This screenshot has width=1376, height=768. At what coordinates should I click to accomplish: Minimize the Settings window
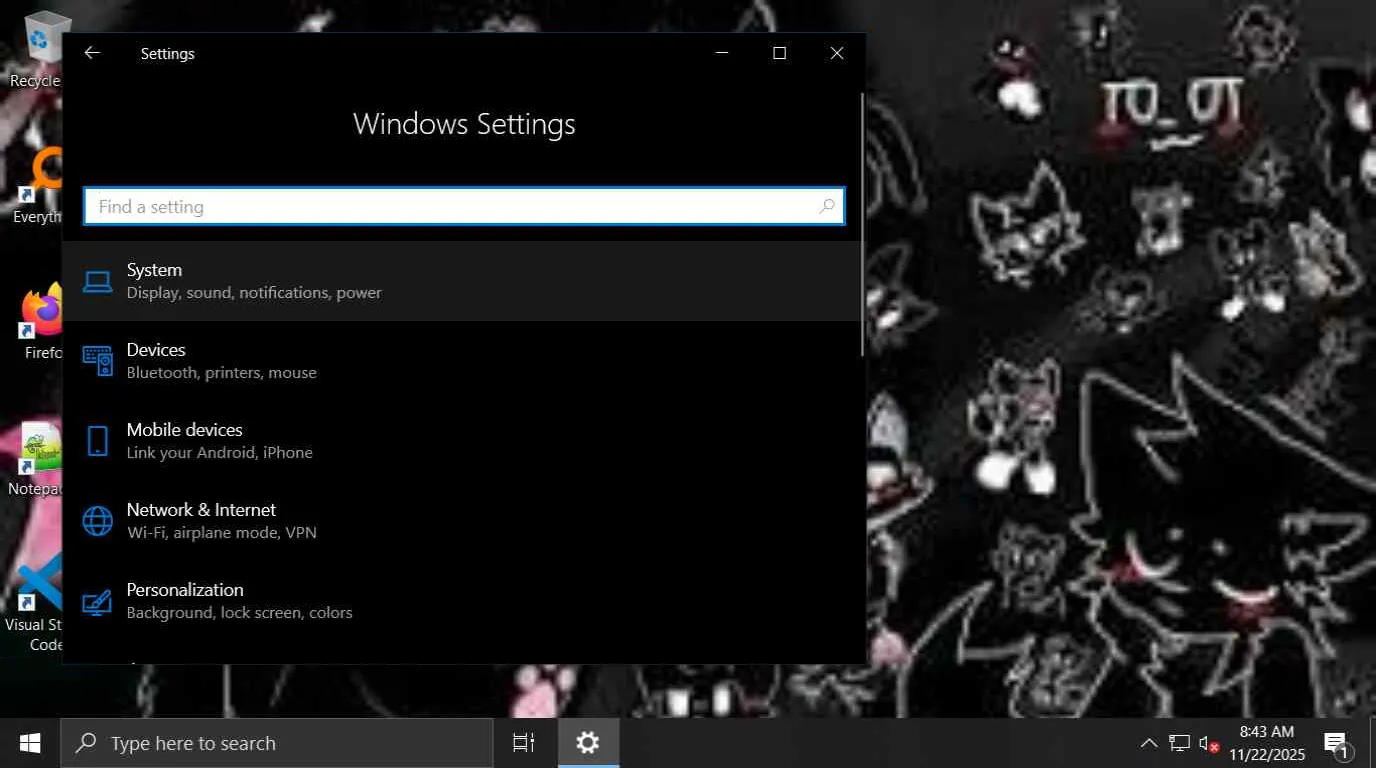(722, 53)
